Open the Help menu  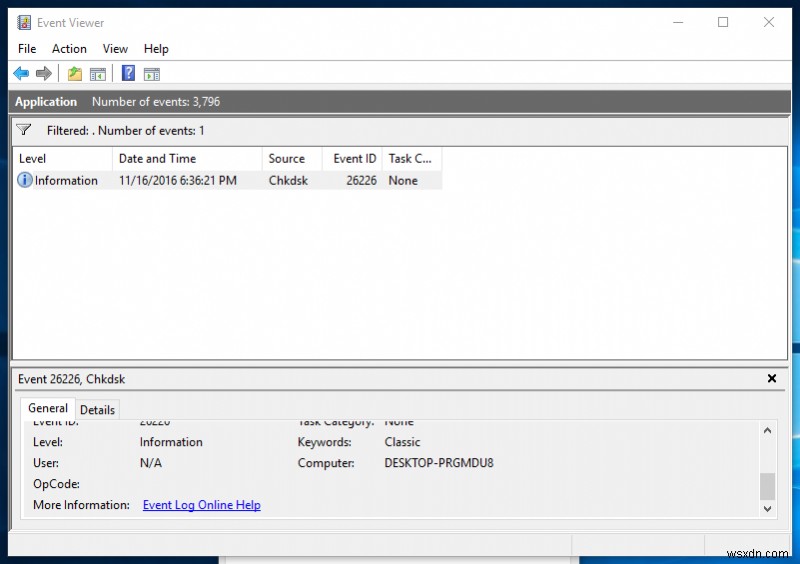tap(156, 49)
